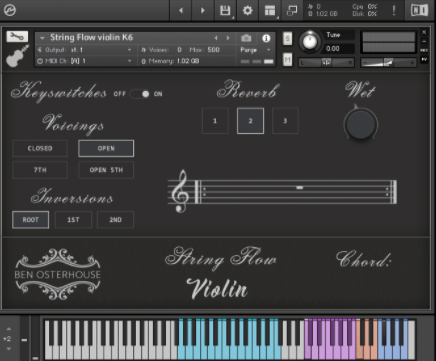Toggle the PV performance view button
The height and width of the screenshot is (361, 436).
(x=424, y=59)
